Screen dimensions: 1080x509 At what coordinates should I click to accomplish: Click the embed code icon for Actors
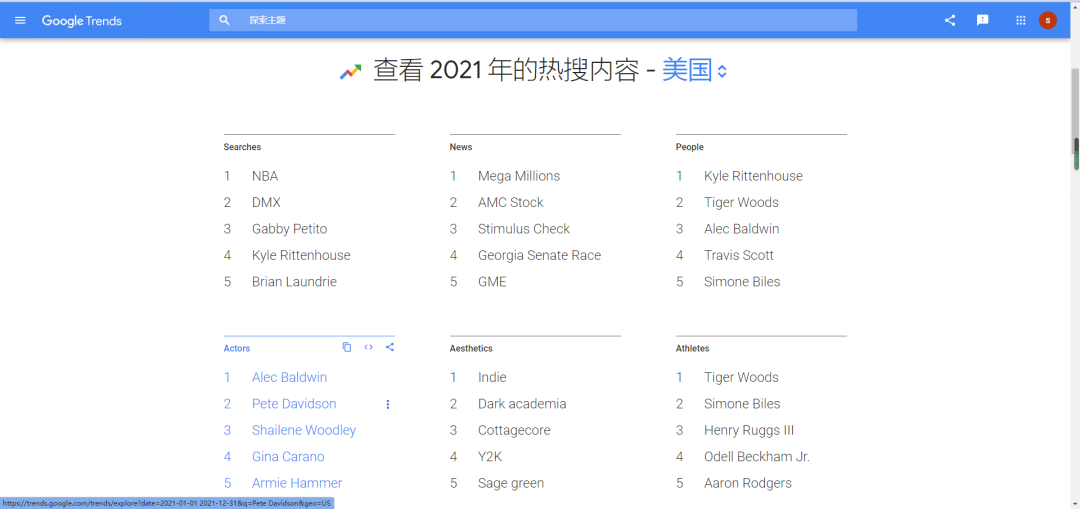pyautogui.click(x=368, y=347)
